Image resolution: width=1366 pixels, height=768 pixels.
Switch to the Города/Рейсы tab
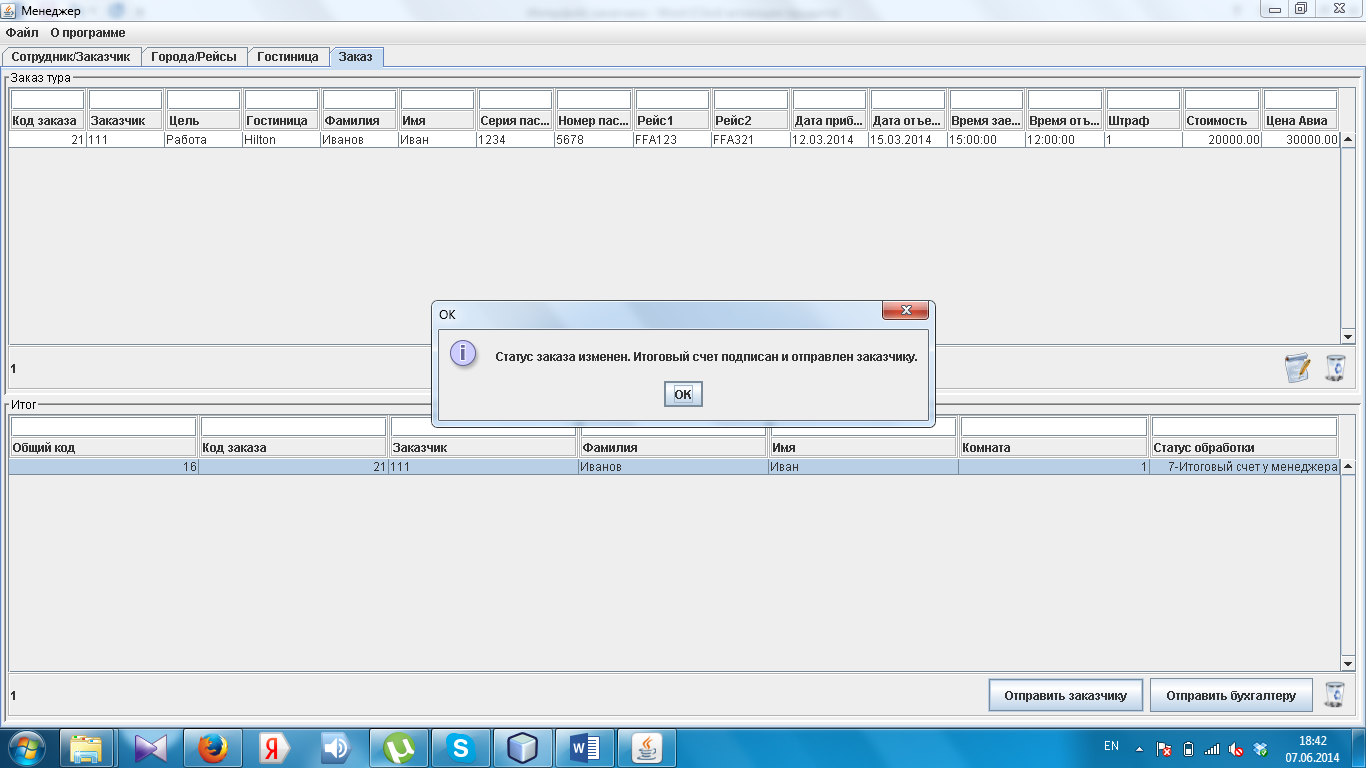pyautogui.click(x=194, y=57)
